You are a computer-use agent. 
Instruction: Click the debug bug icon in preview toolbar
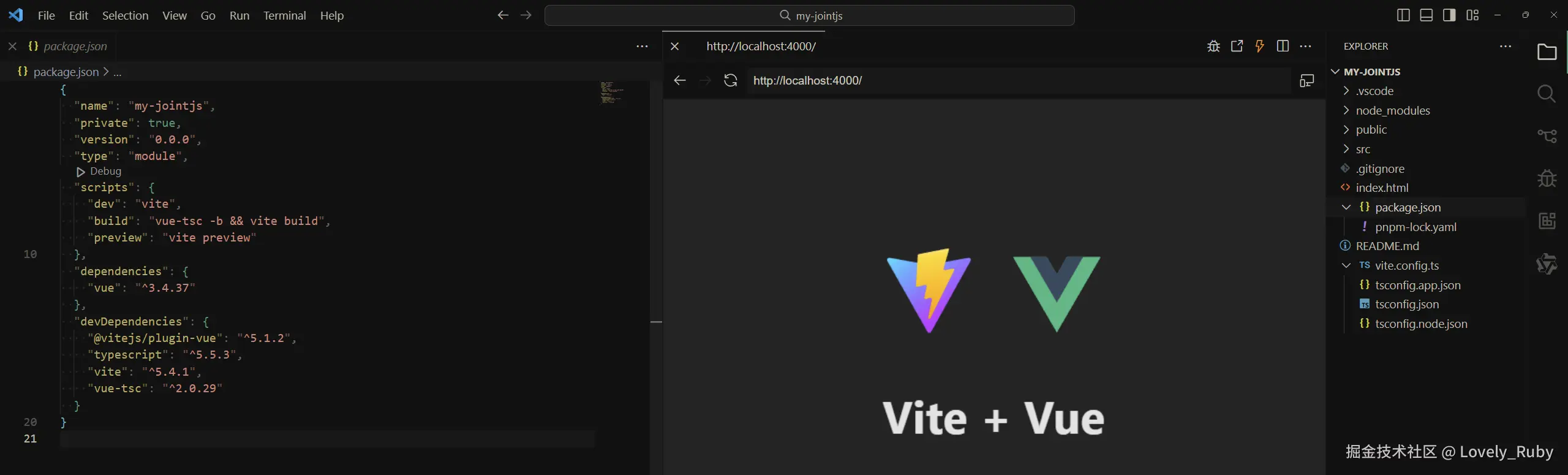pyautogui.click(x=1213, y=46)
